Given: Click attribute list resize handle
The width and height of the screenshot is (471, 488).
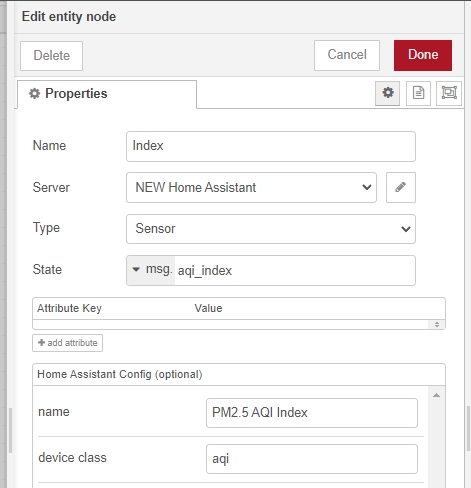Looking at the screenshot, I should coord(437,324).
